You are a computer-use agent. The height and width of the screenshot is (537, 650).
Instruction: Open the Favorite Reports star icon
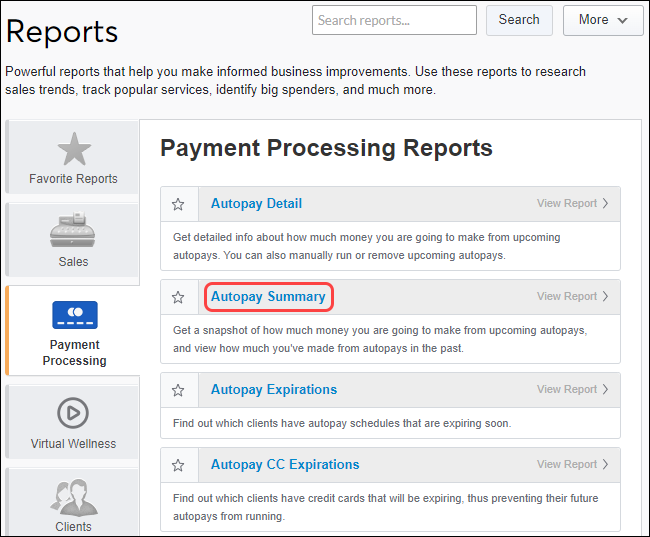click(74, 149)
